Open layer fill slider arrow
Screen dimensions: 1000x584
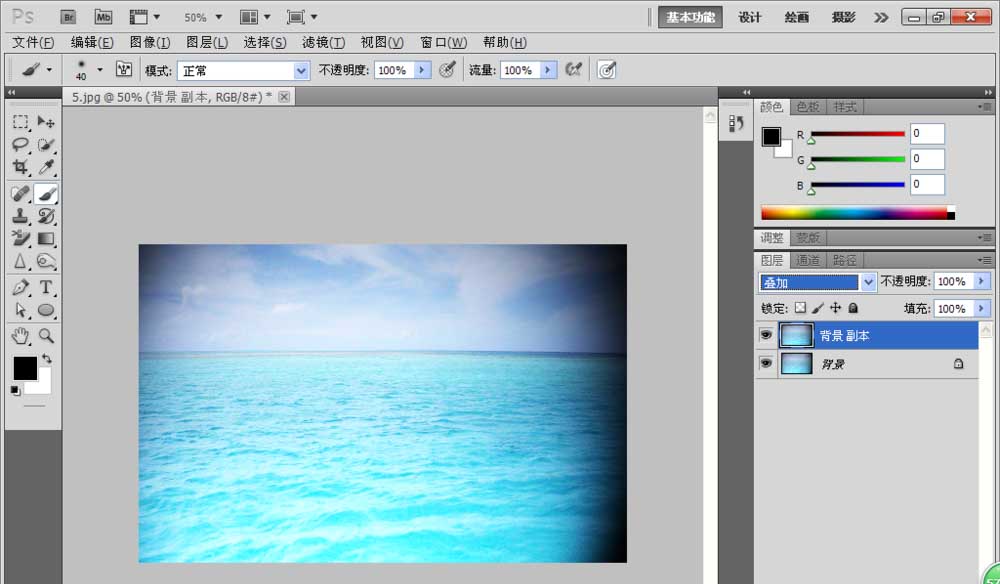click(x=982, y=309)
